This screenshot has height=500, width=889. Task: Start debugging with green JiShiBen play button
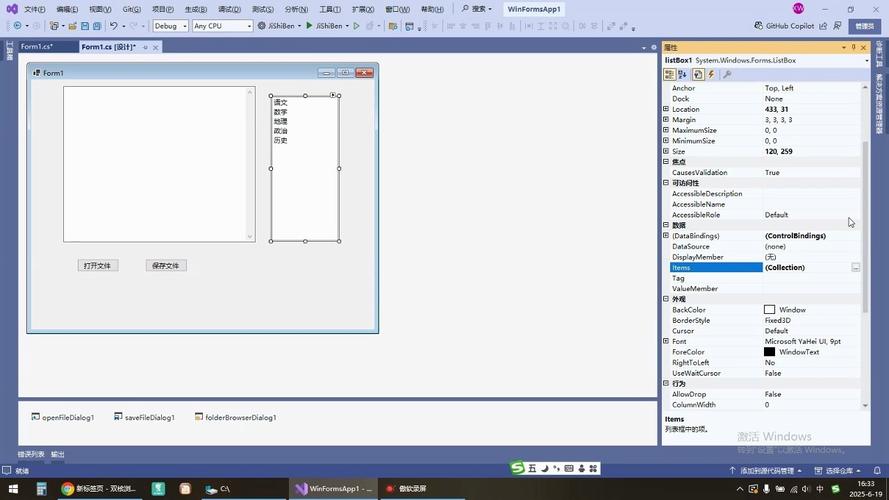(x=309, y=26)
